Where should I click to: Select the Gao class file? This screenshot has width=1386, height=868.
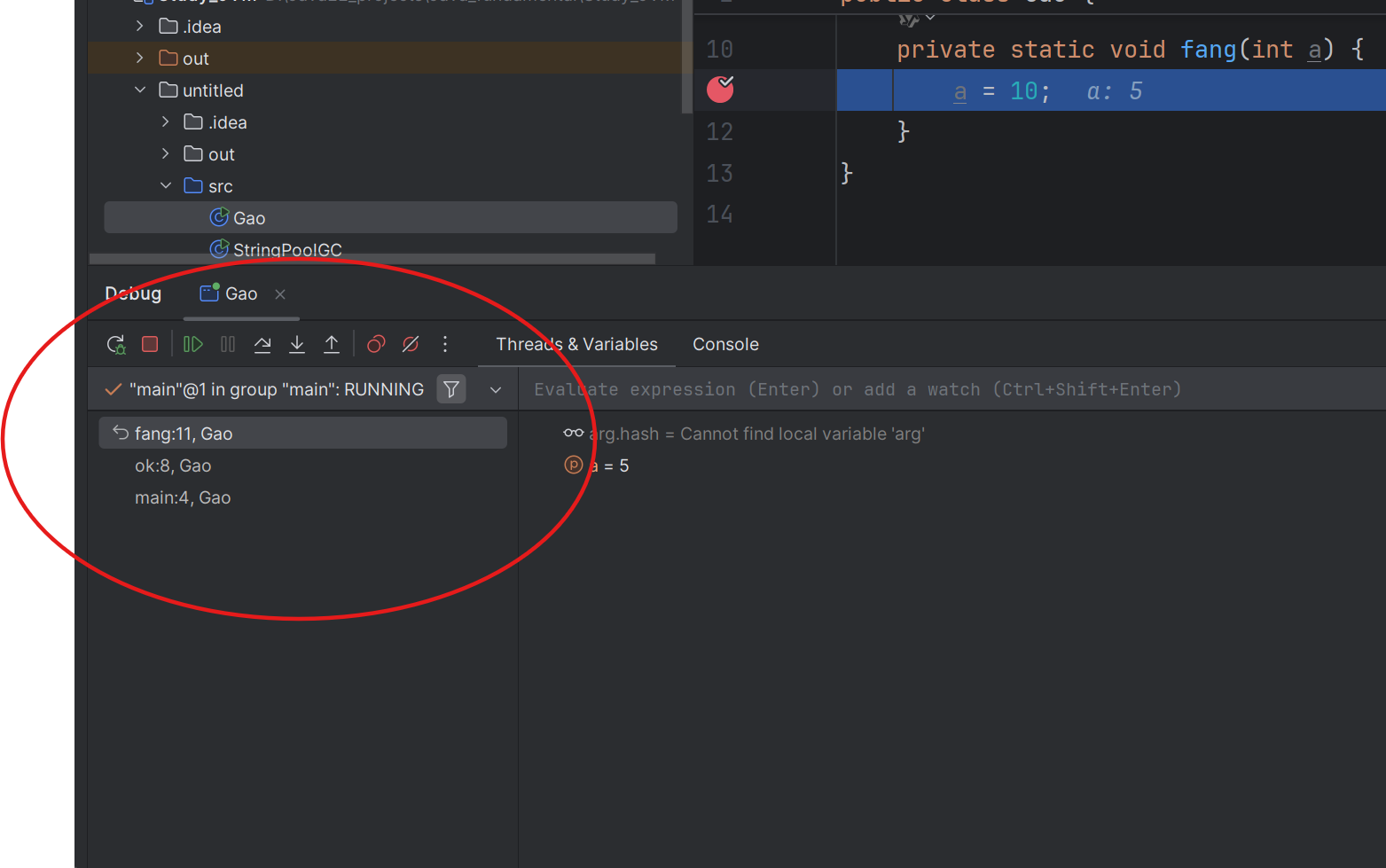[390, 217]
